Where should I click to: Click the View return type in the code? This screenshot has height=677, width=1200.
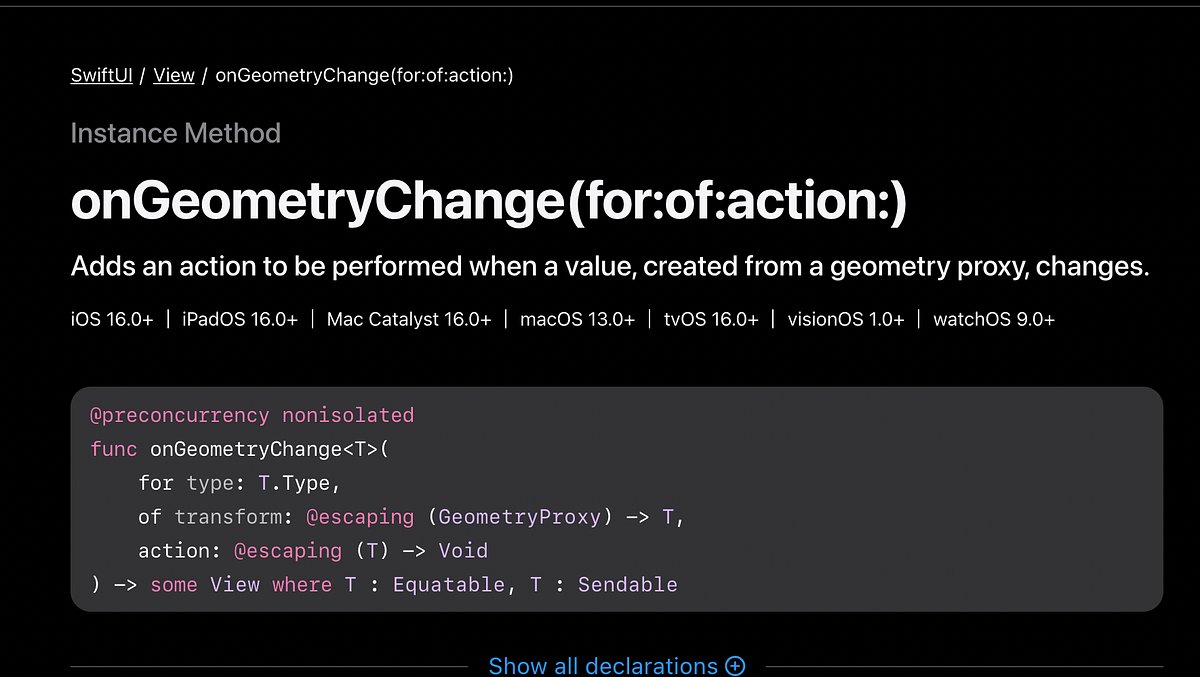235,584
